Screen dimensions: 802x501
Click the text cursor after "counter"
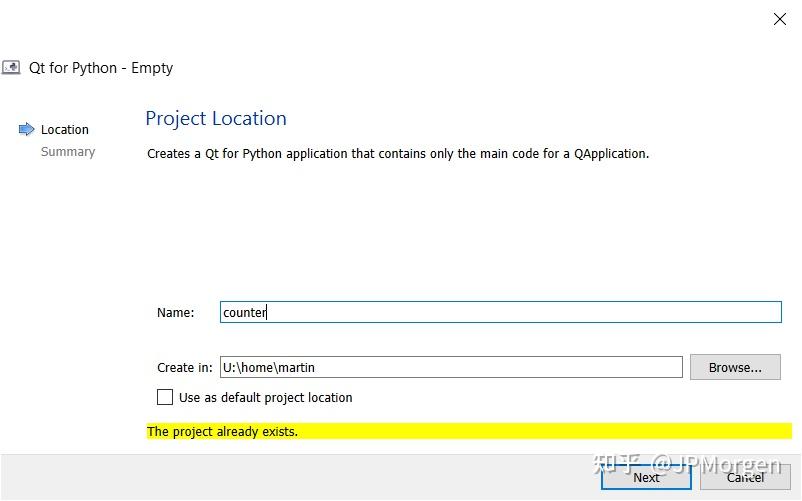pyautogui.click(x=267, y=312)
